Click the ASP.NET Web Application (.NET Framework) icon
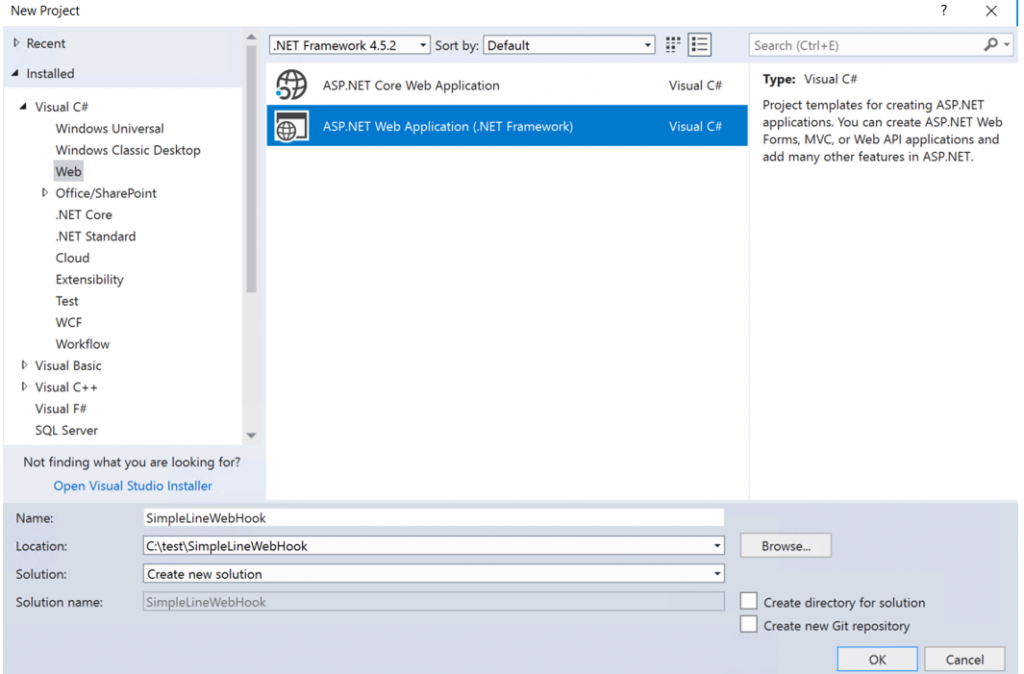 291,126
